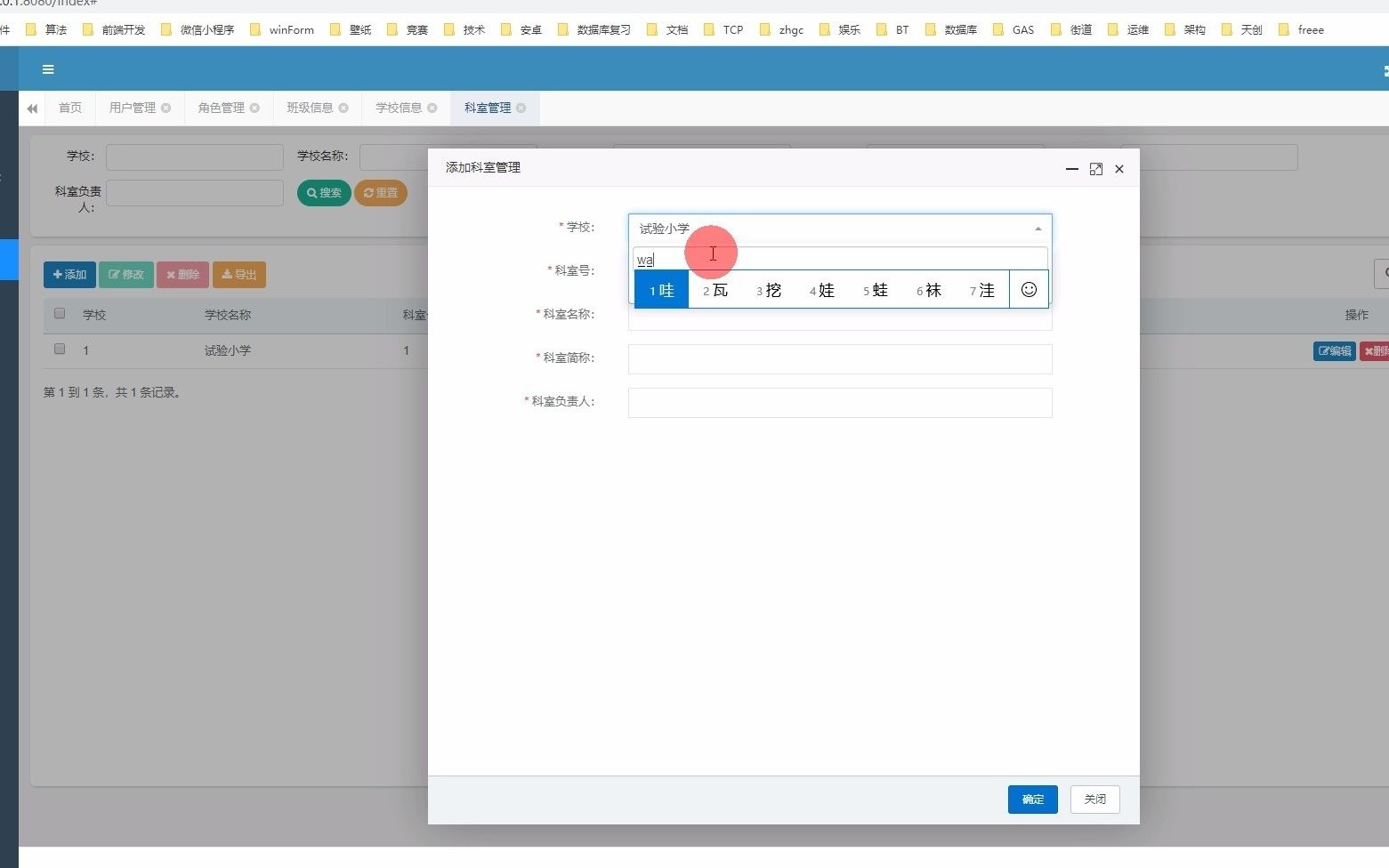Click the orange 重置 reset button
1389x868 pixels.
(381, 193)
